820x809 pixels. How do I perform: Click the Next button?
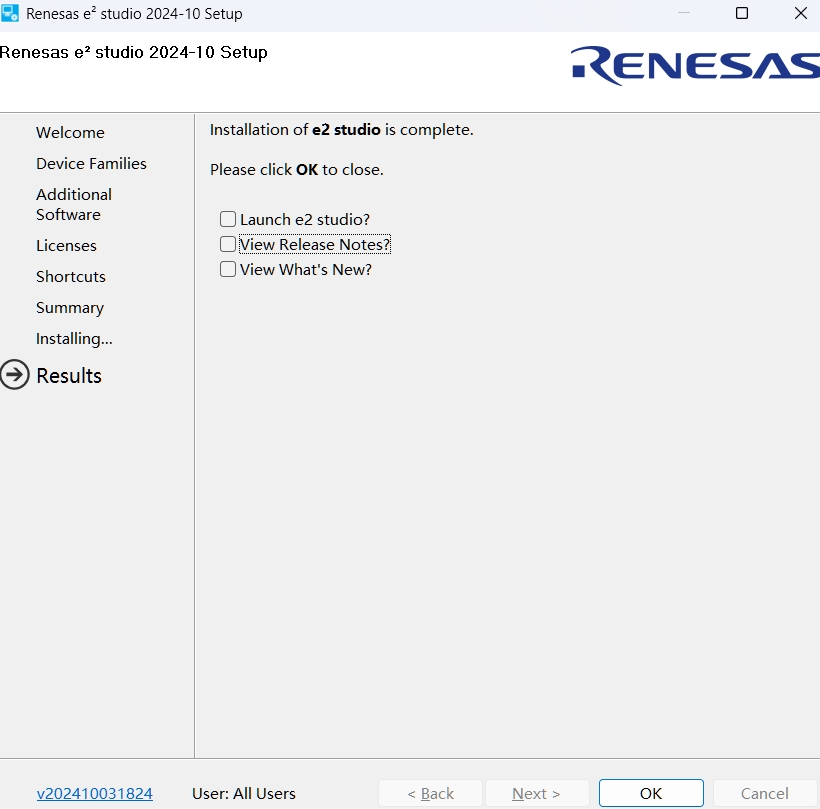point(536,793)
